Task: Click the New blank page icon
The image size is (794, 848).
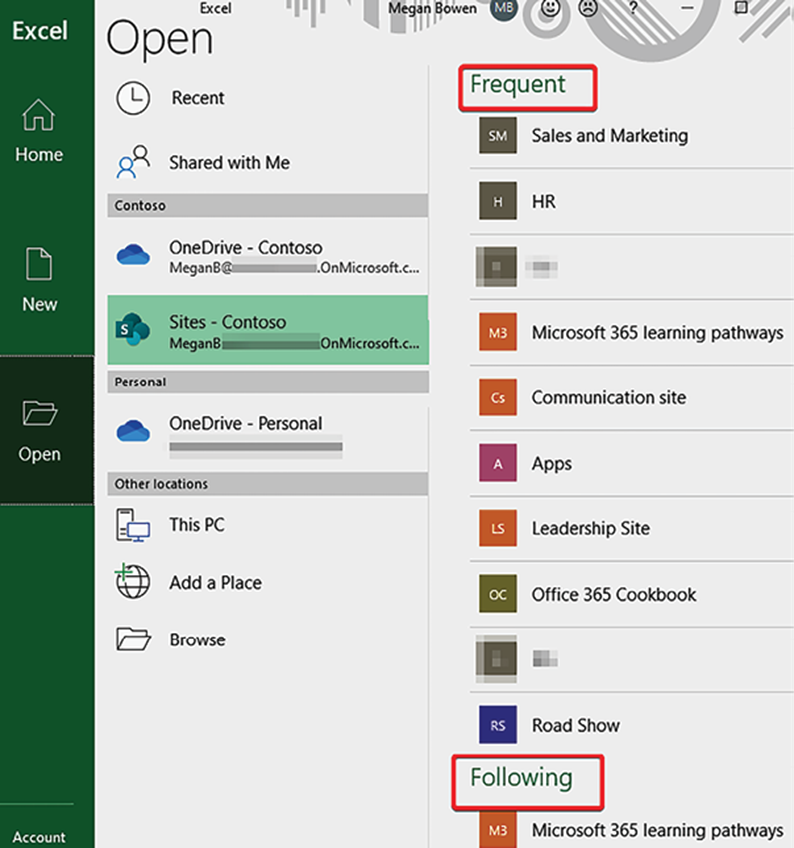Action: pyautogui.click(x=39, y=264)
